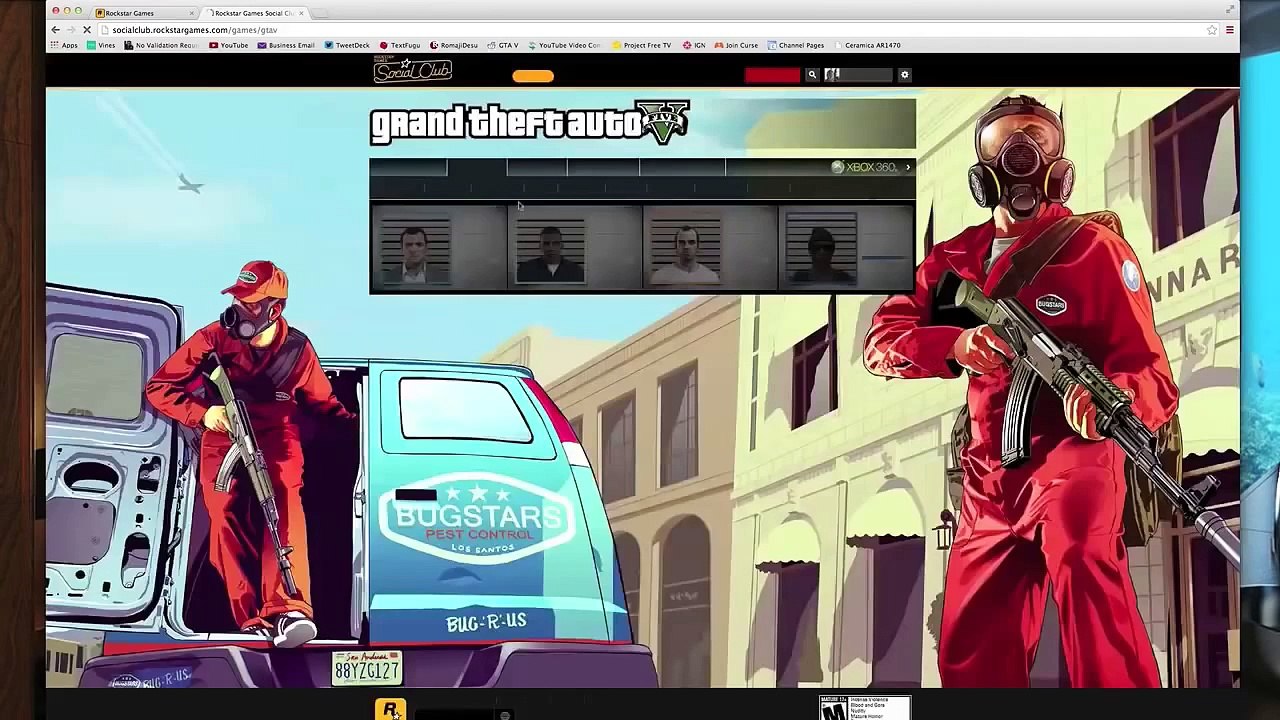Viewport: 1280px width, 720px height.
Task: Click the Rockstar R logo in footer
Action: 390,709
